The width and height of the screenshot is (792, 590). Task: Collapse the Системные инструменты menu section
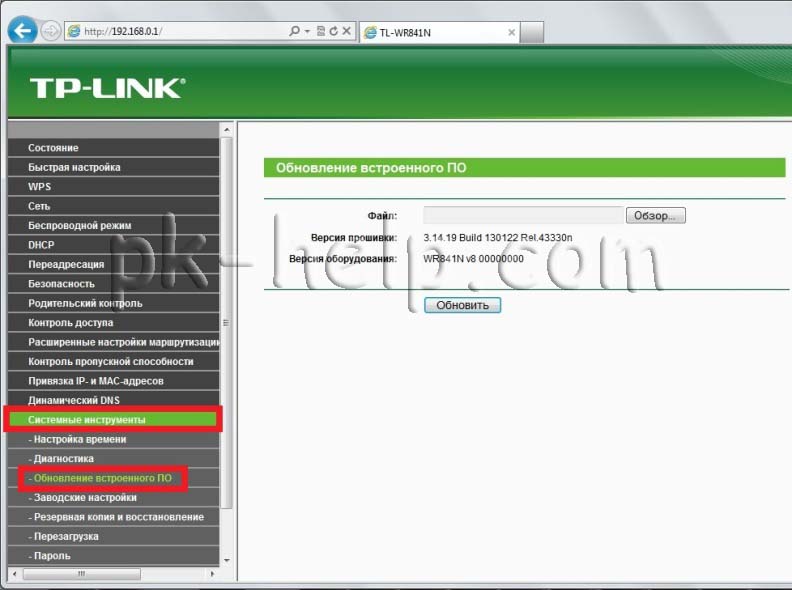click(x=114, y=420)
